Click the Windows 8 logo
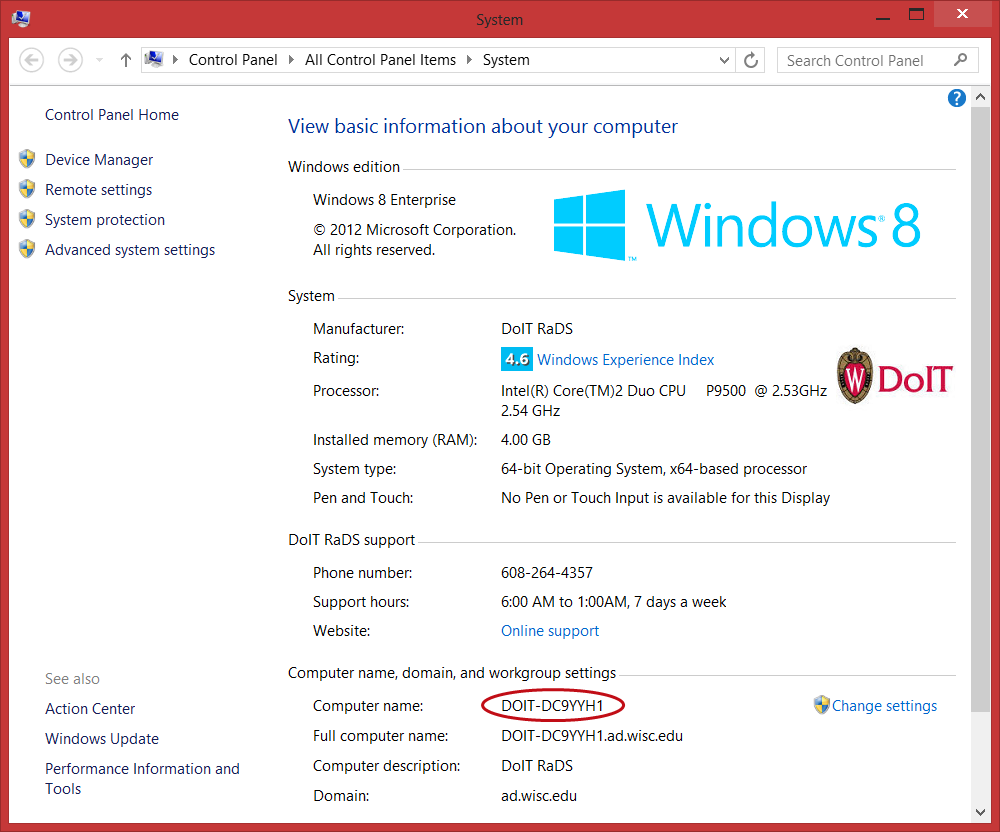Image resolution: width=1000 pixels, height=832 pixels. [737, 225]
